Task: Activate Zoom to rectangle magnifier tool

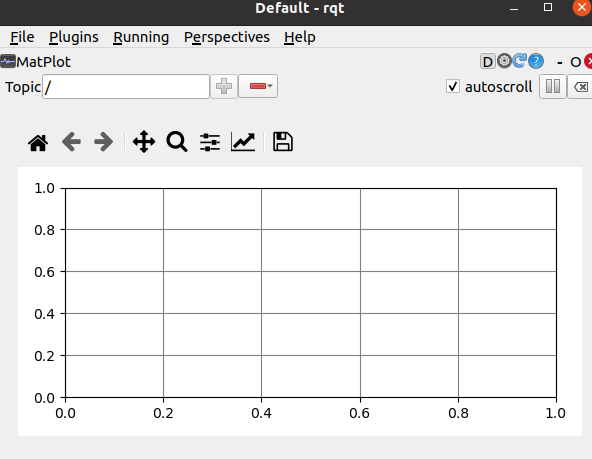Action: [x=177, y=142]
